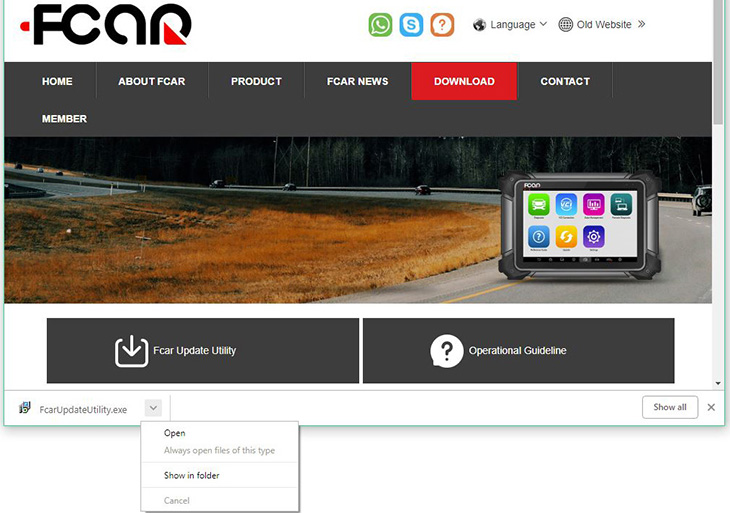Open the Skype contact icon
The image size is (730, 513).
pos(411,25)
